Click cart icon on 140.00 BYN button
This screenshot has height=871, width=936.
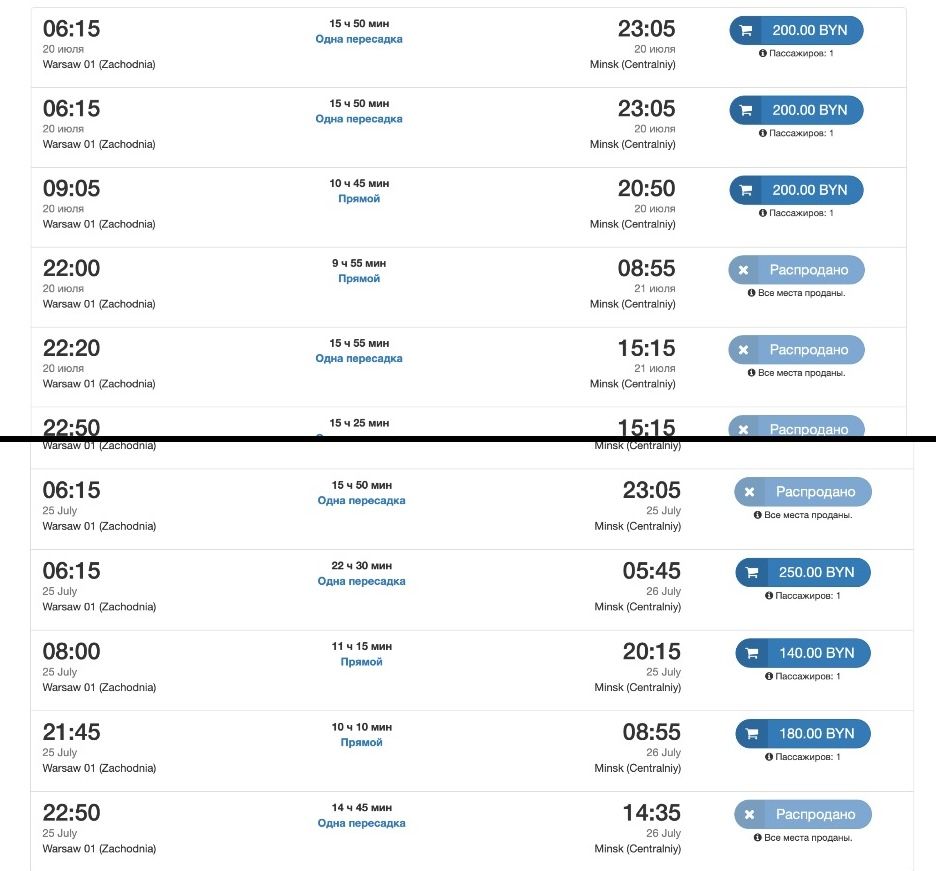tap(752, 653)
